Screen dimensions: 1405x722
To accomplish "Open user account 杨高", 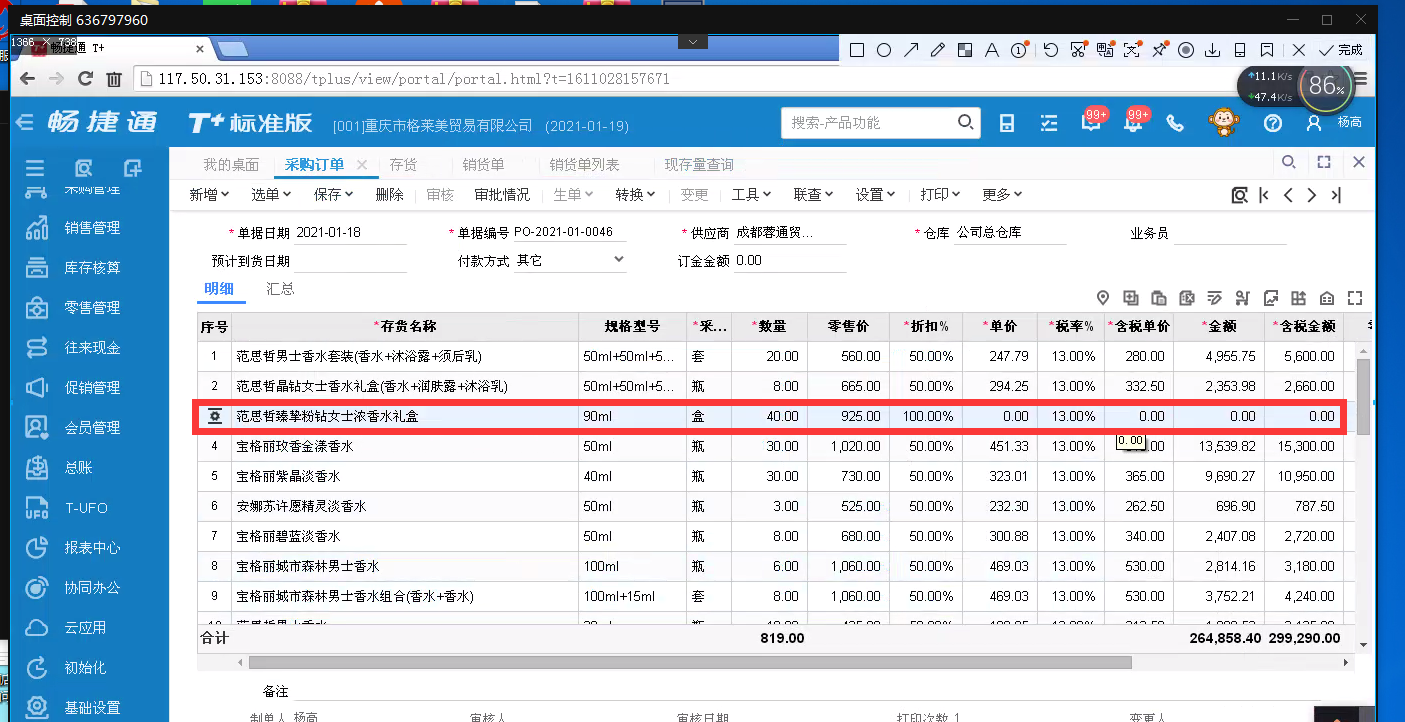I will (1335, 123).
